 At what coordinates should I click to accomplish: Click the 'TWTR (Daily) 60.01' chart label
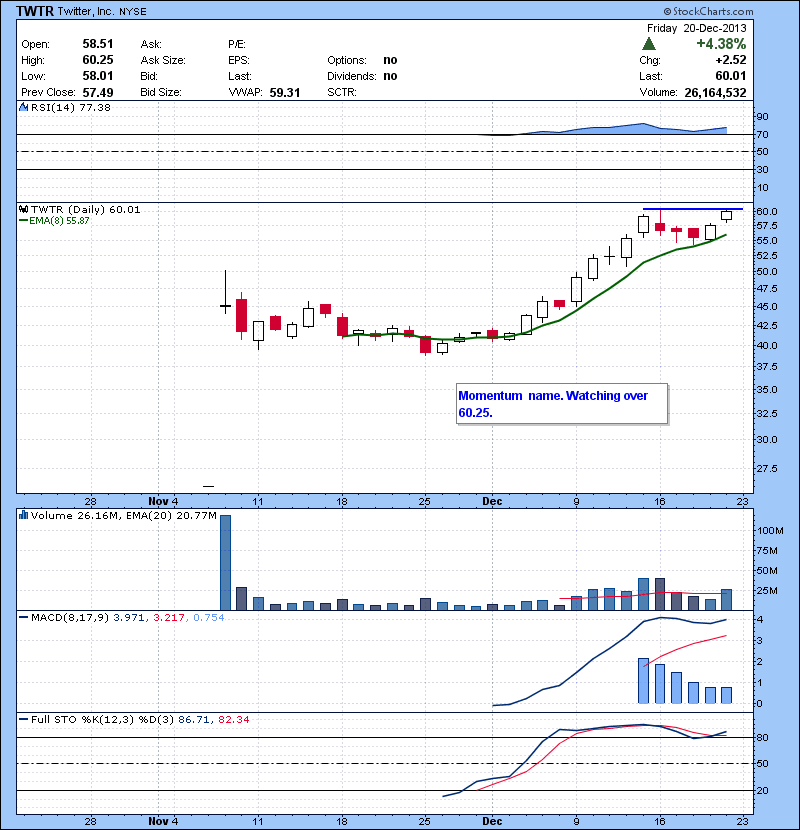(x=86, y=210)
